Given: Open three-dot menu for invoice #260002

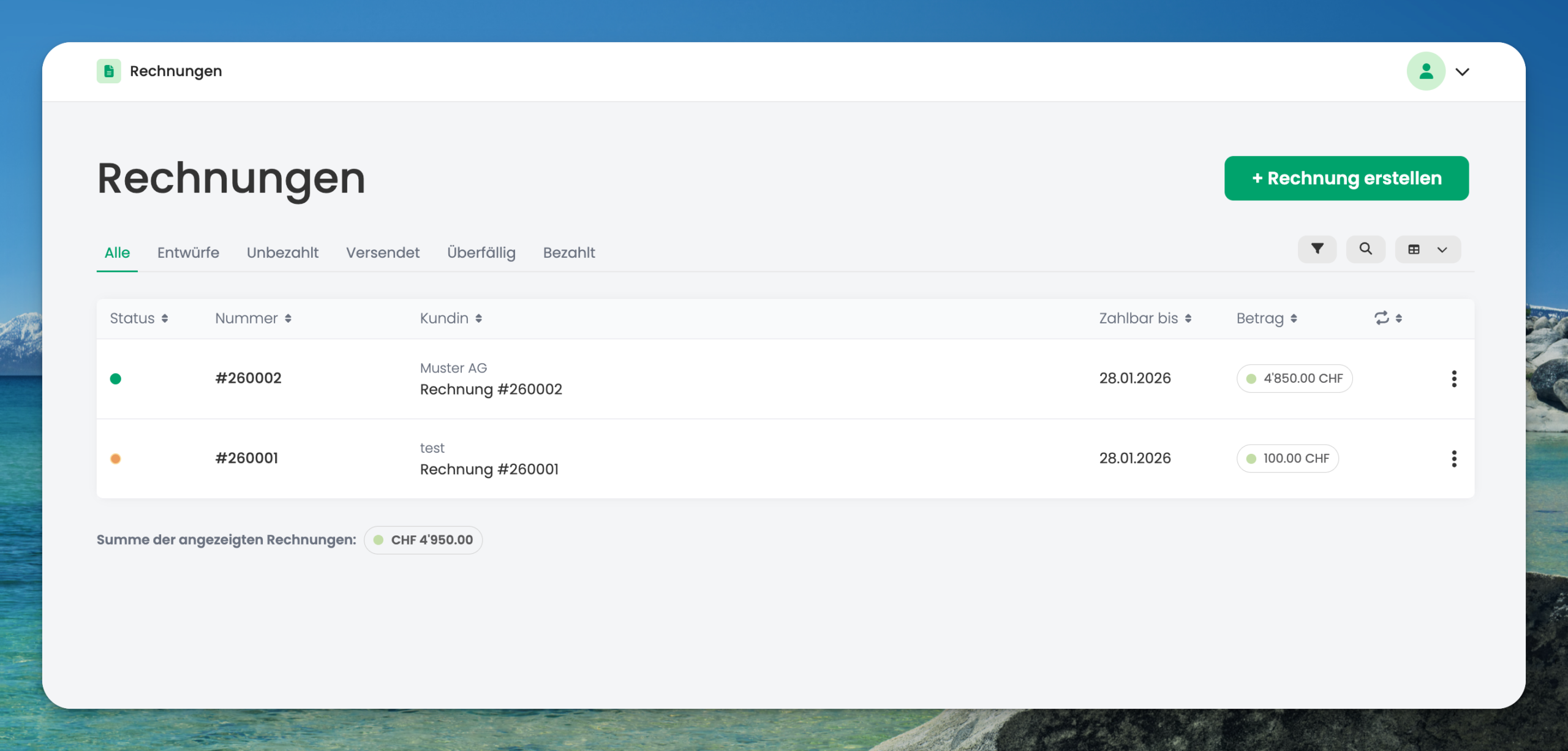Looking at the screenshot, I should (1453, 379).
